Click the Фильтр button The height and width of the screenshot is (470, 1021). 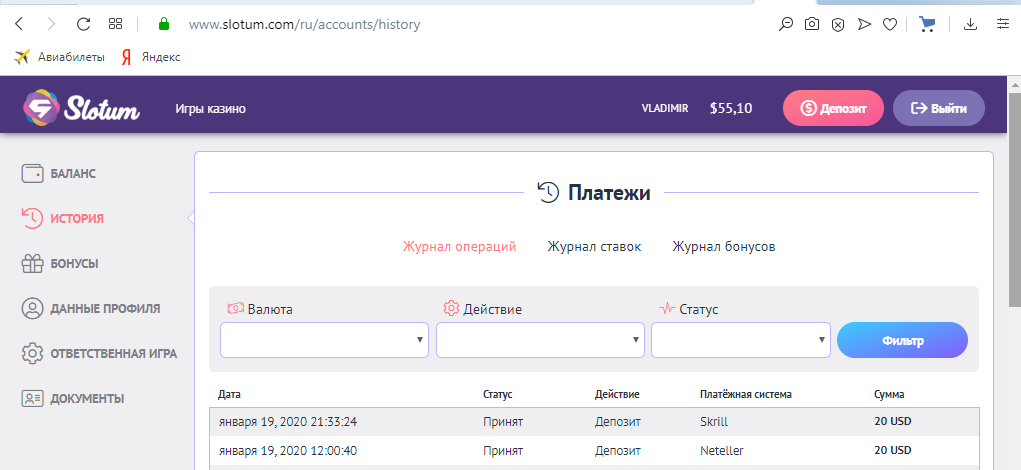pyautogui.click(x=902, y=340)
